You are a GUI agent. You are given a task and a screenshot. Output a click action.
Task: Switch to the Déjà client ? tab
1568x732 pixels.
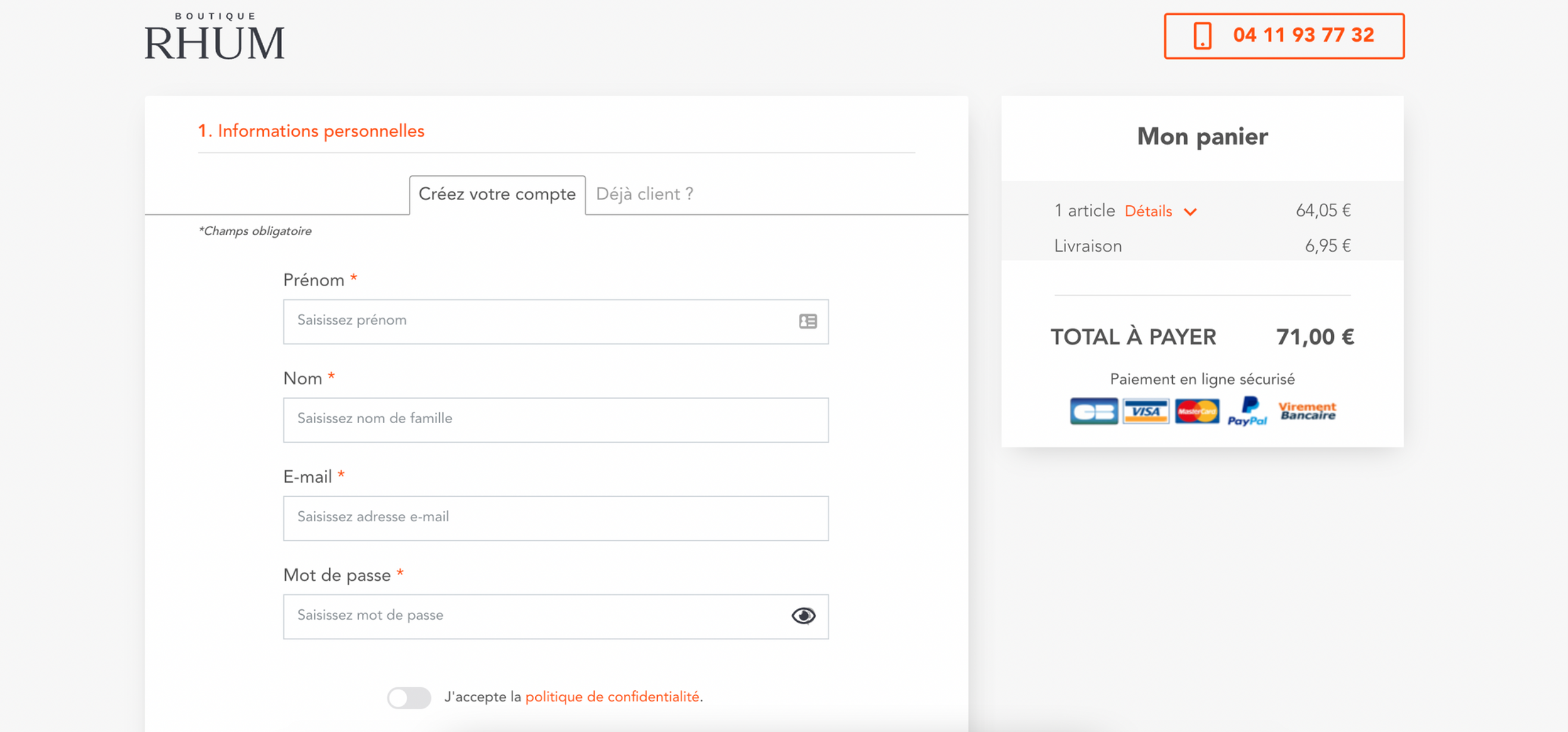(x=645, y=194)
